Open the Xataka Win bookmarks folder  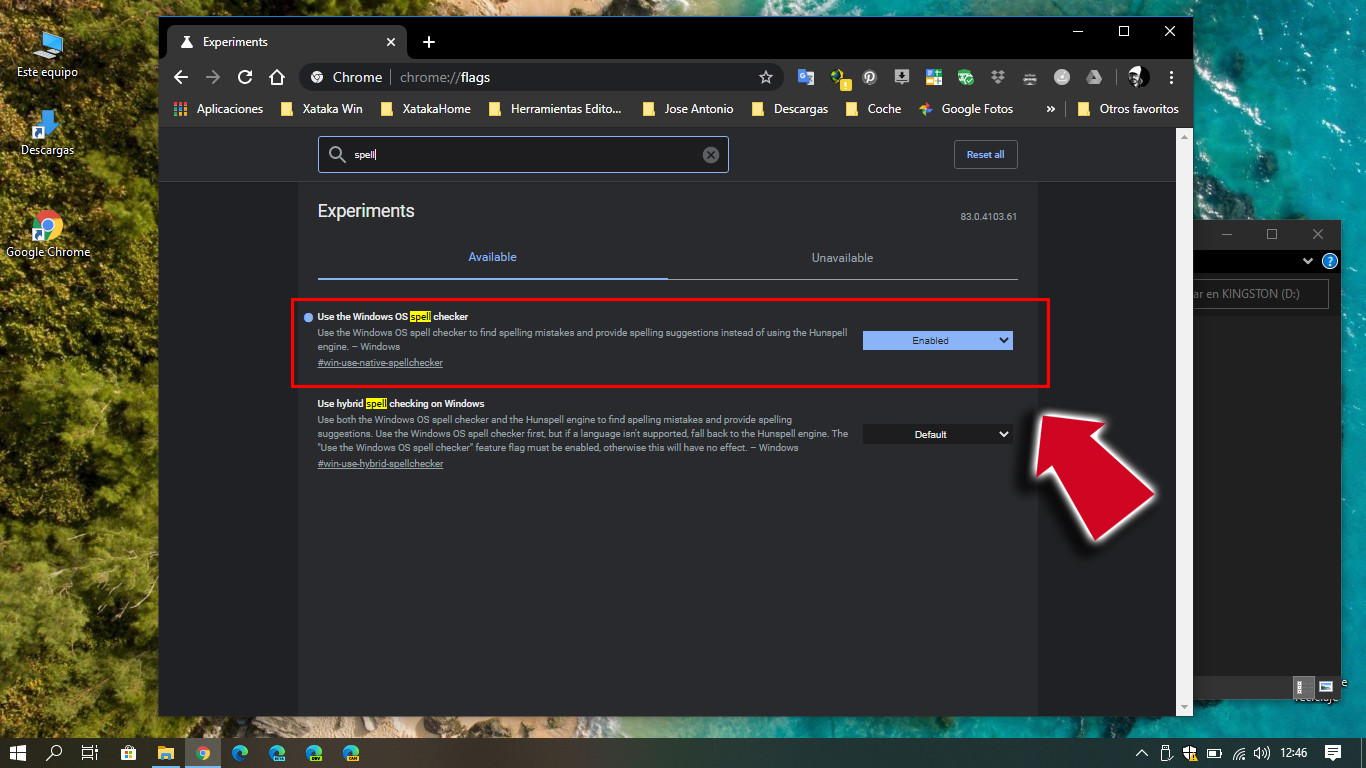(x=321, y=109)
